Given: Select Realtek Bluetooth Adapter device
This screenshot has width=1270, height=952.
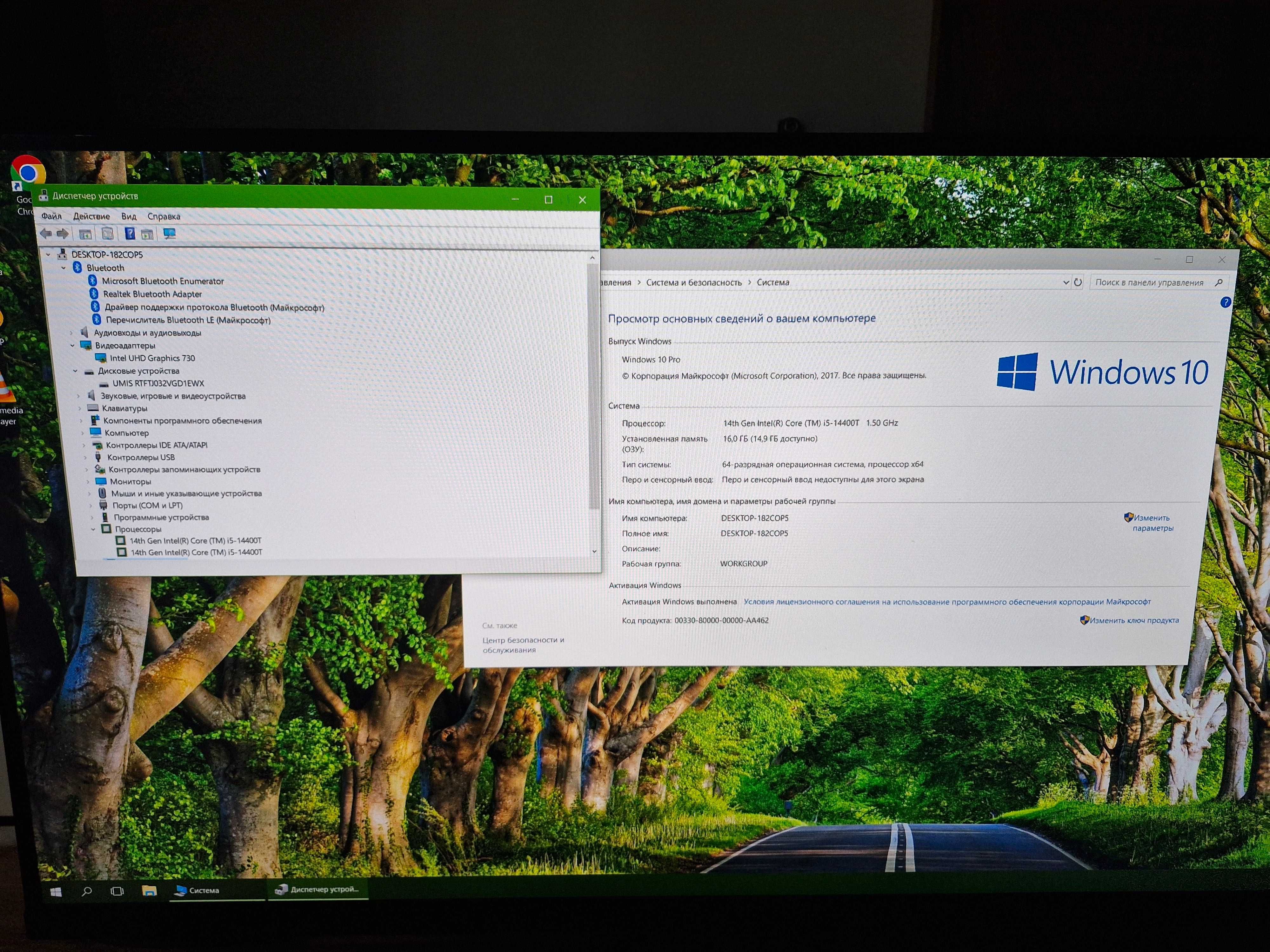Looking at the screenshot, I should pyautogui.click(x=152, y=294).
